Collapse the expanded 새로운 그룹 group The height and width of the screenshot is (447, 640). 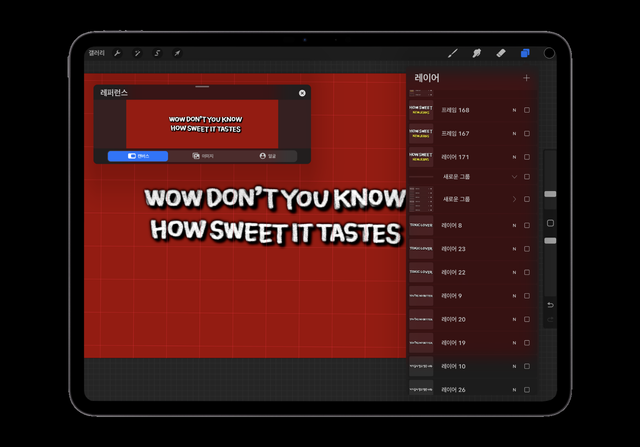(515, 176)
